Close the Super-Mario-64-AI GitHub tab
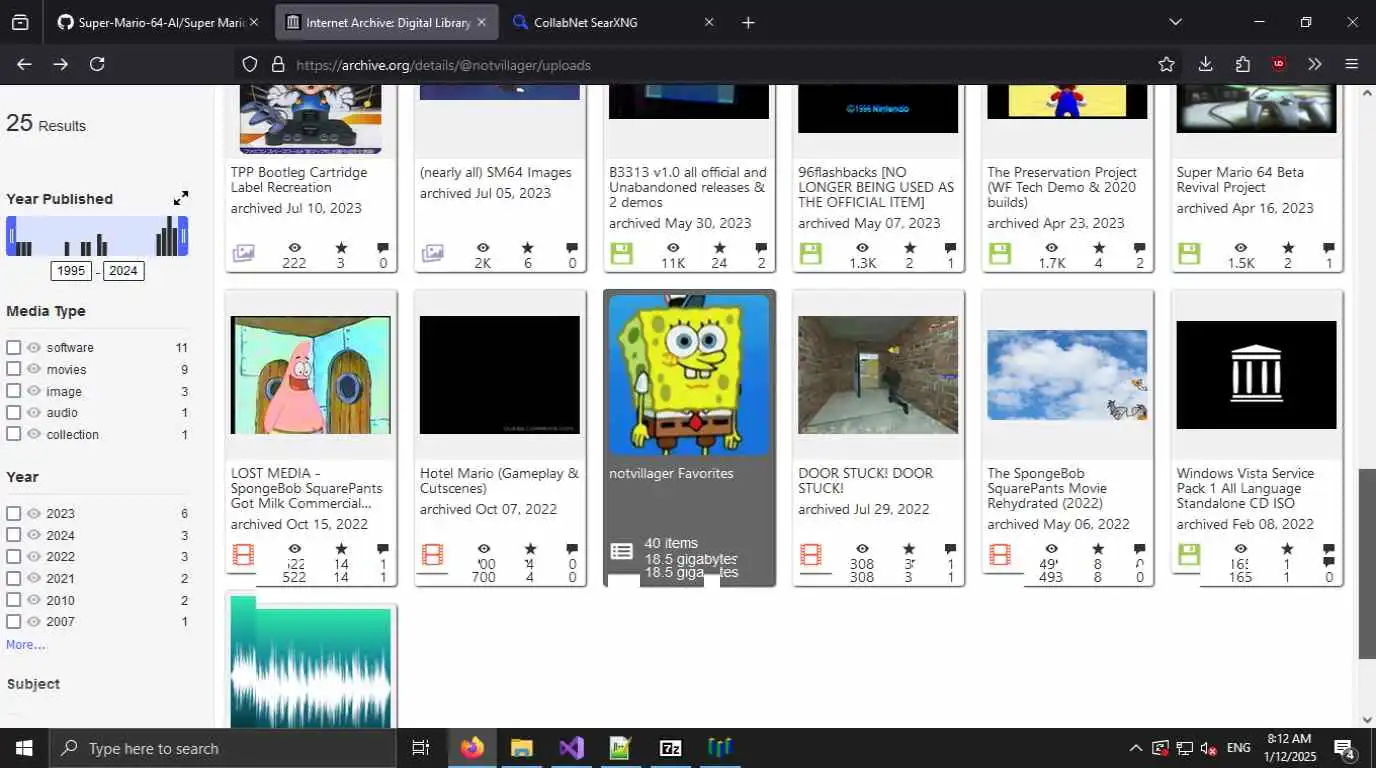Screen dimensions: 1376x768 254,22
